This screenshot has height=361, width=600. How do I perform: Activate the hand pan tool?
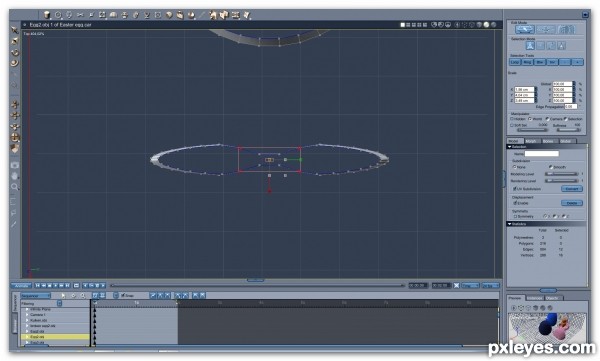coord(15,176)
